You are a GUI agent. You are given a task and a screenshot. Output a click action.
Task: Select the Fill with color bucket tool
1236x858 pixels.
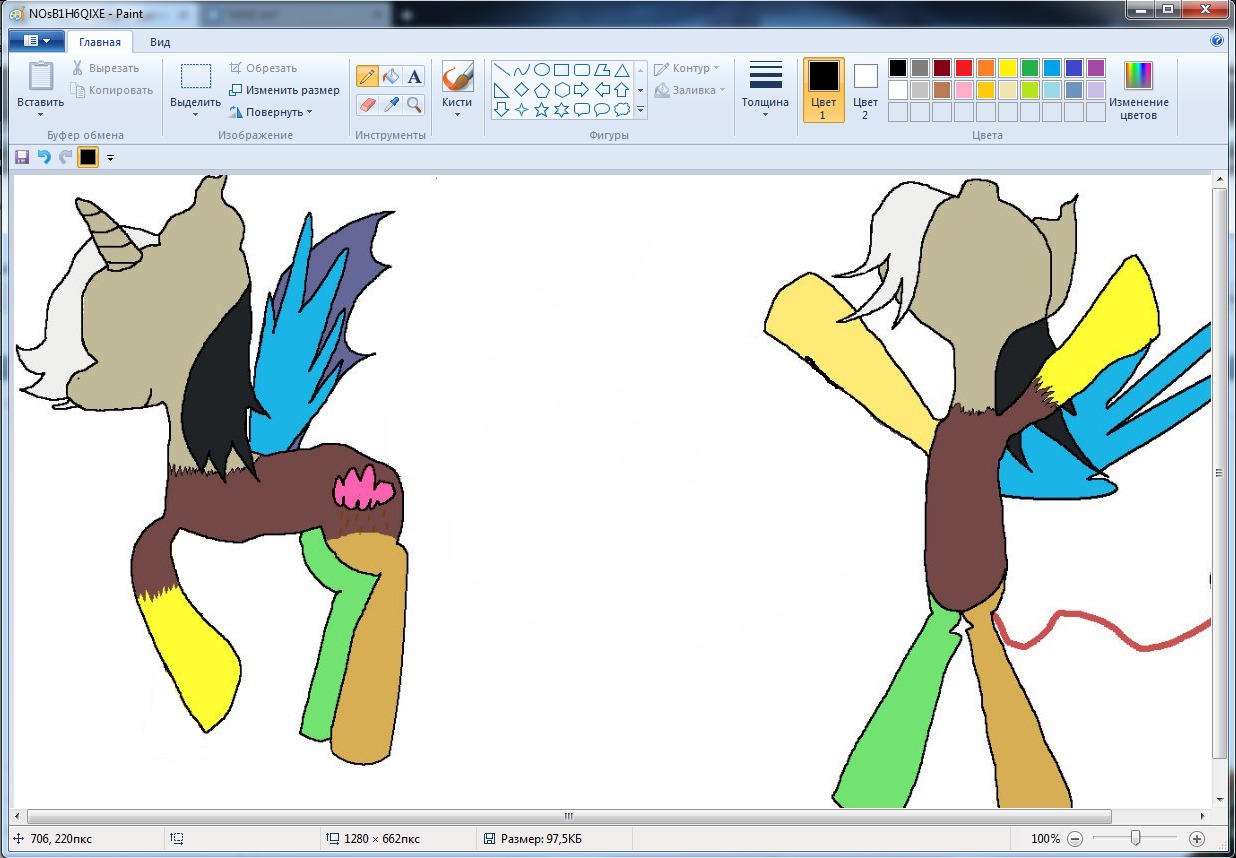coord(391,77)
